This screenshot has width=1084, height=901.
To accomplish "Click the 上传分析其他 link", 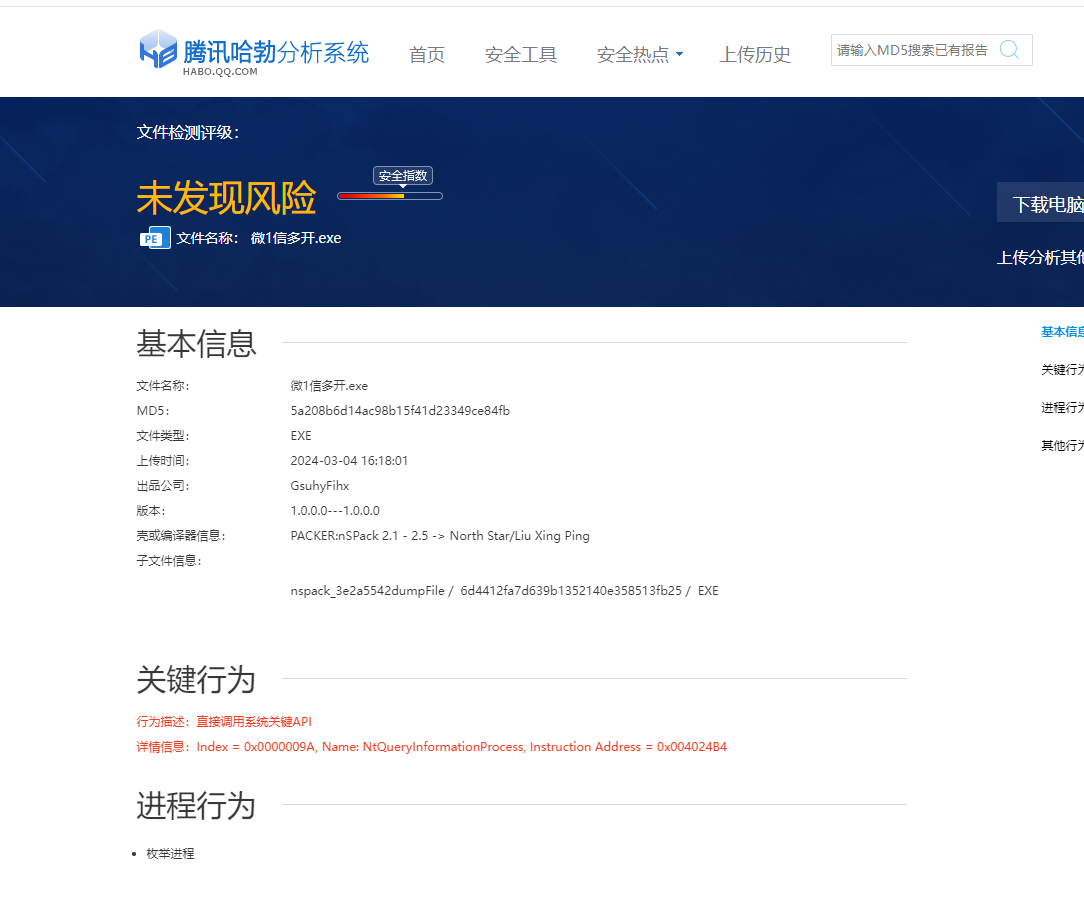I will [x=1040, y=258].
